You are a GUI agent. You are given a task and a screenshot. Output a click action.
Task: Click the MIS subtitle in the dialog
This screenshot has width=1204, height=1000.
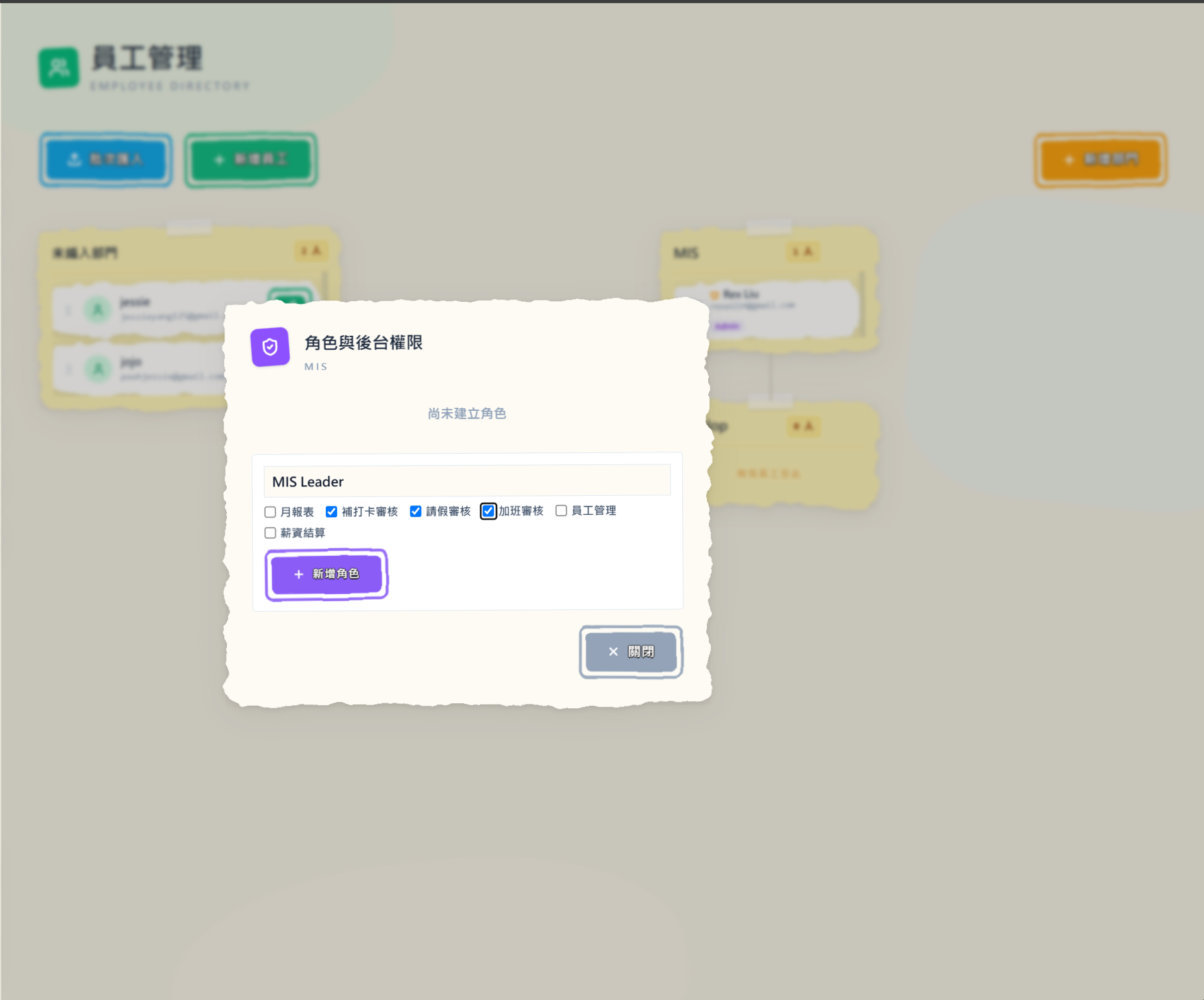316,367
